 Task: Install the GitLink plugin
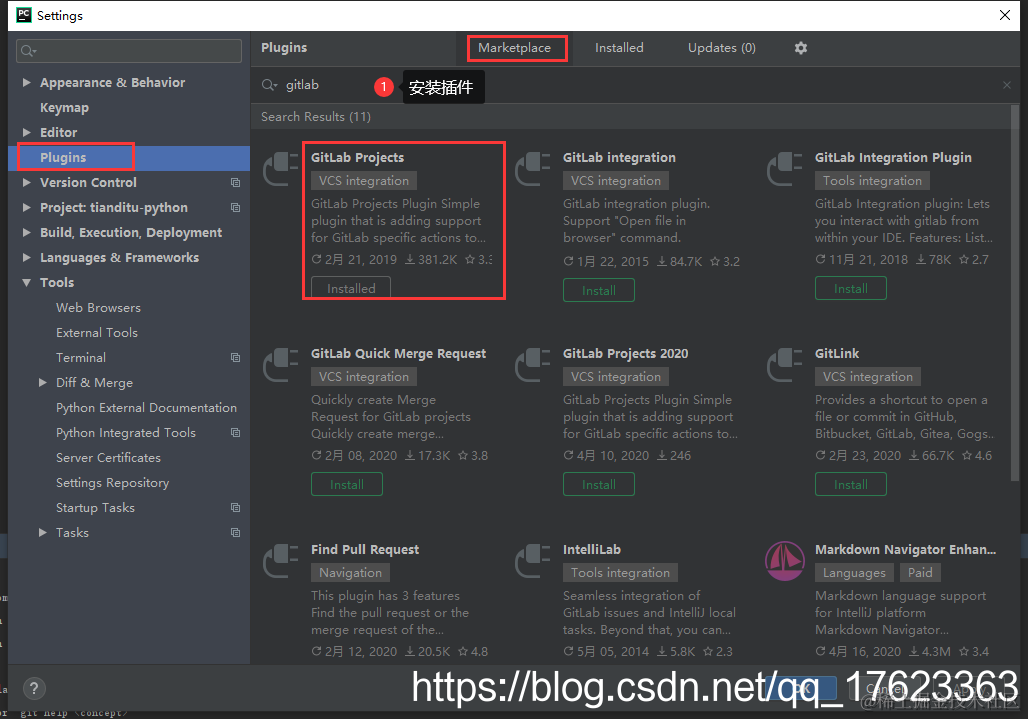850,484
